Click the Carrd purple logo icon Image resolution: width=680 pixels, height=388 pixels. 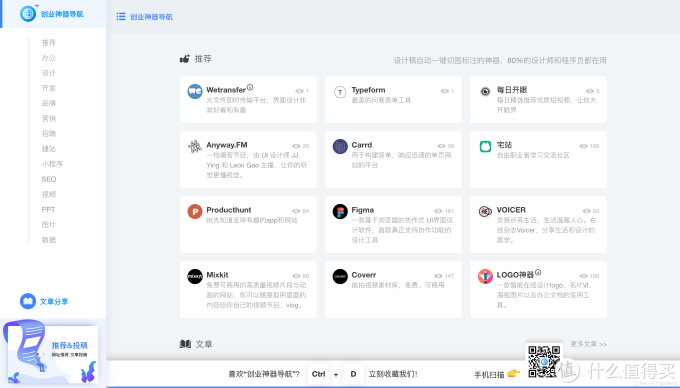[340, 147]
